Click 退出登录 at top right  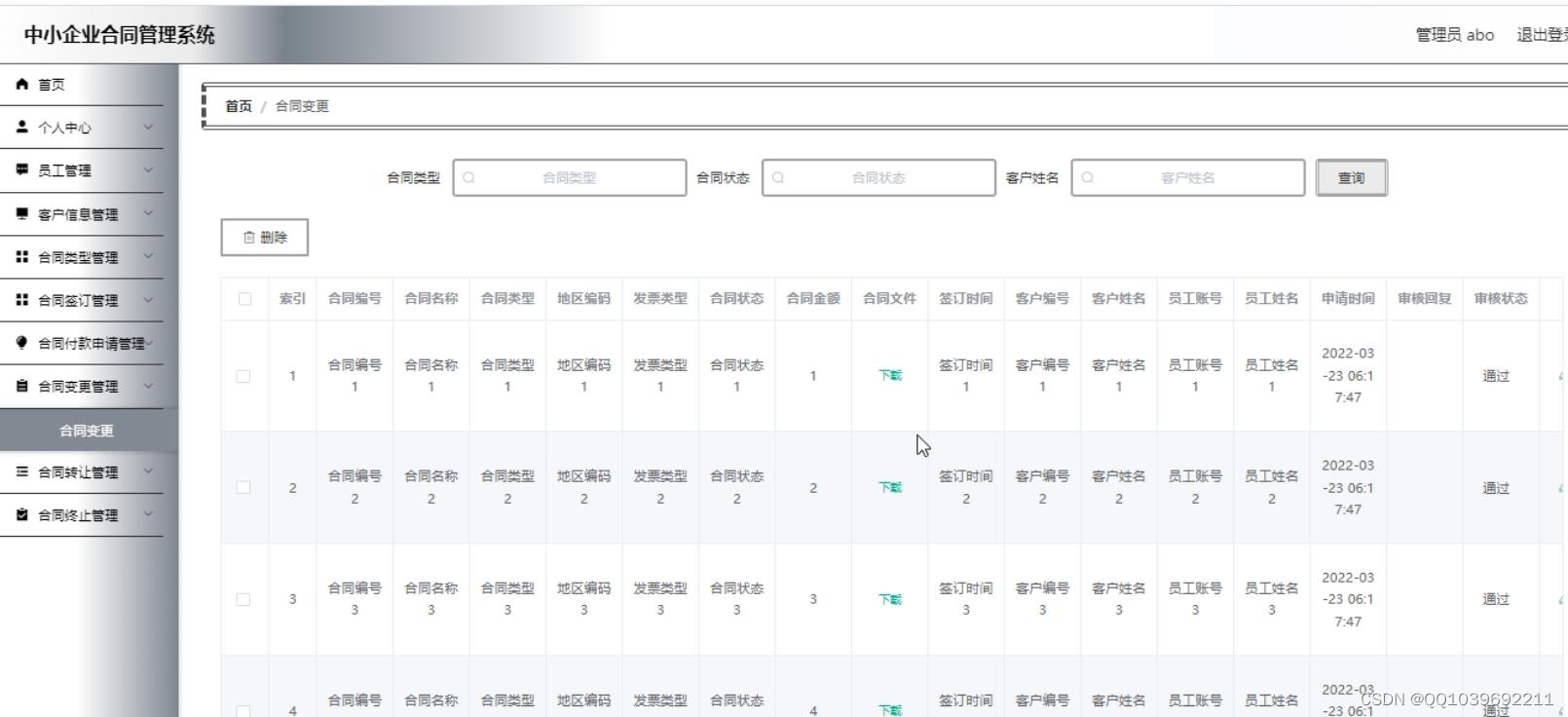(x=1542, y=35)
